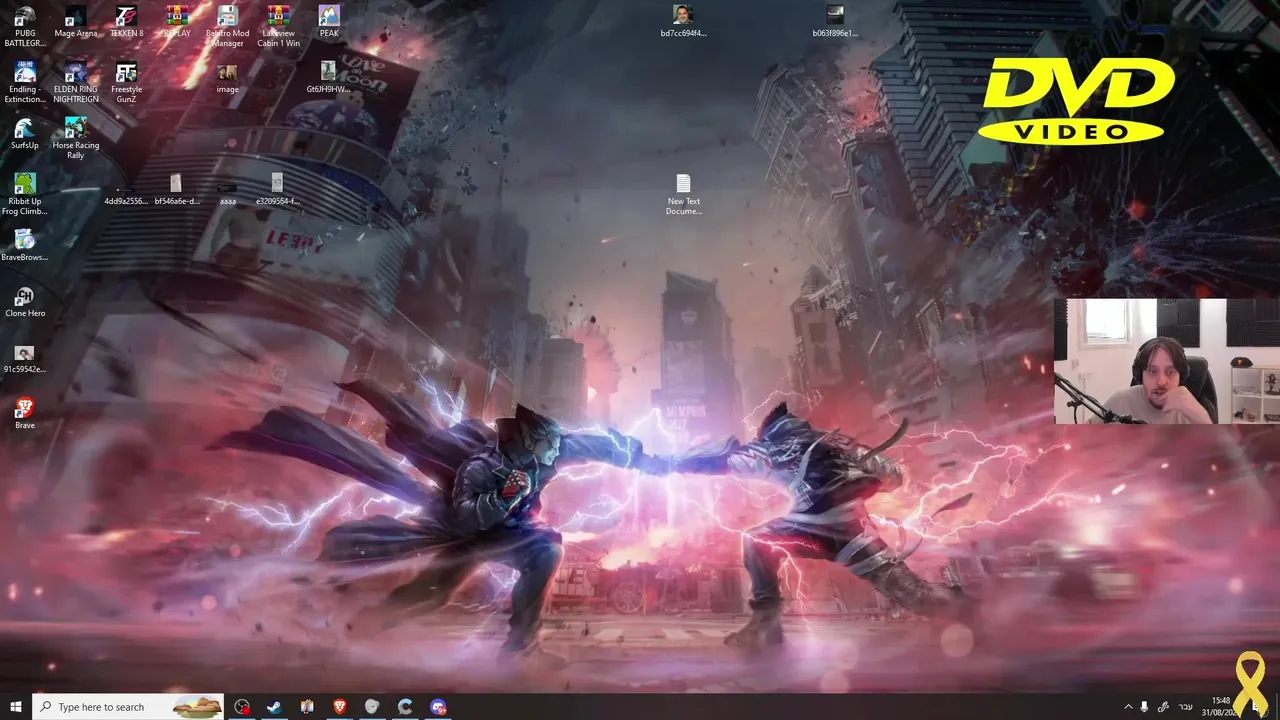Select the bd7cc694f4 image file

683,22
